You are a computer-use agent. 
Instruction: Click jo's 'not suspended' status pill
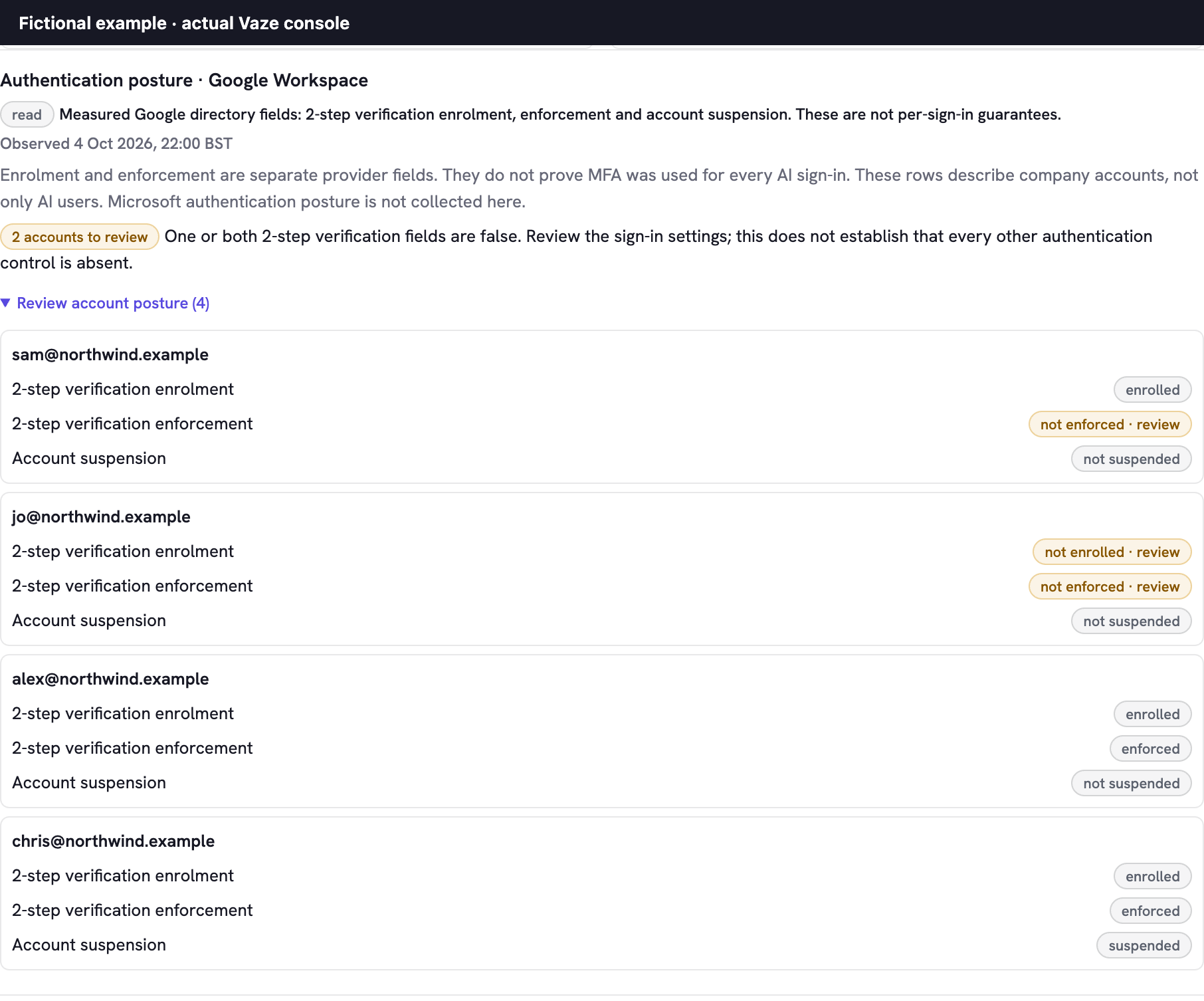coord(1131,621)
